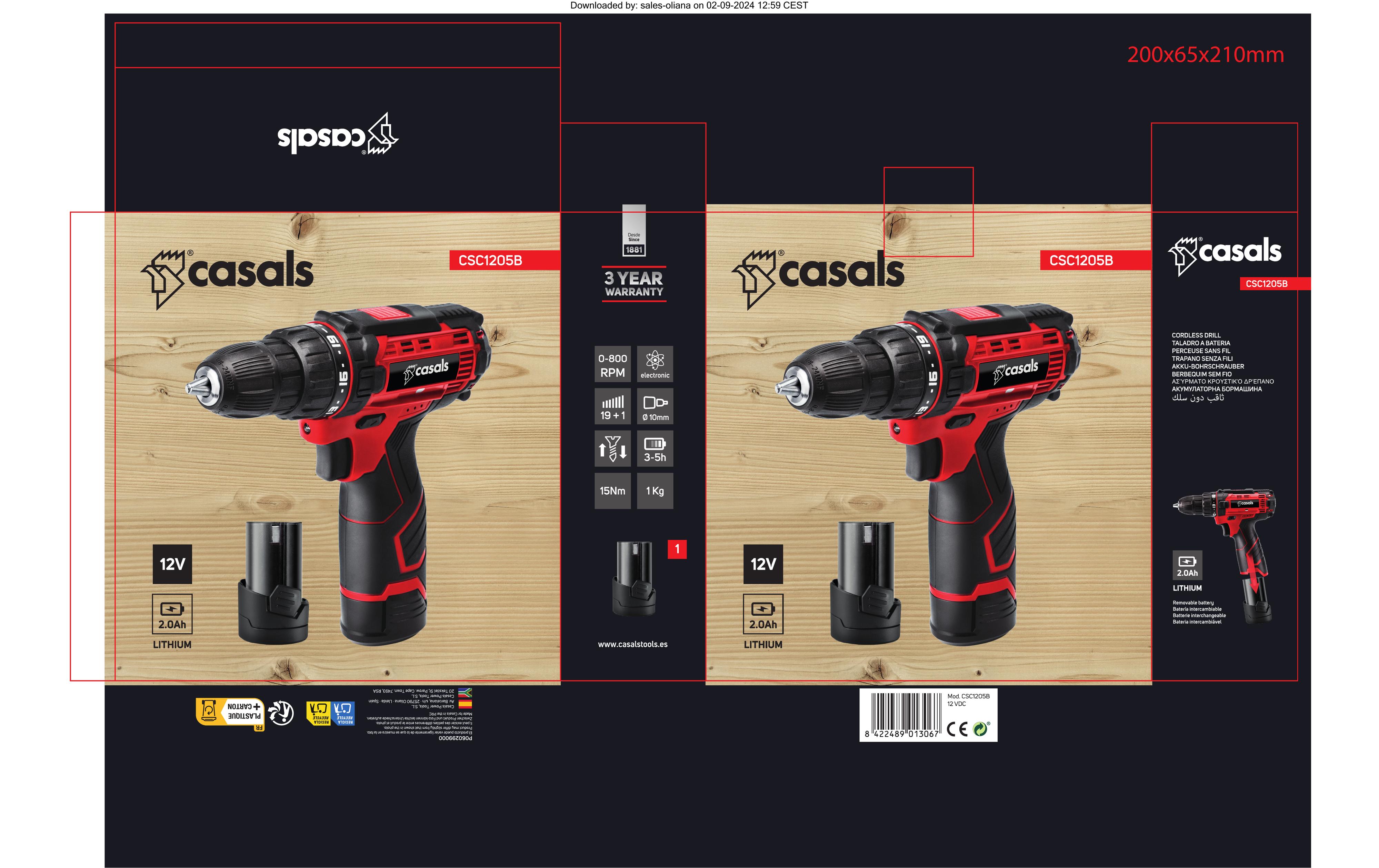This screenshot has height=868, width=1379.
Task: Click the 0-800 RPM spec icon
Action: 612,364
